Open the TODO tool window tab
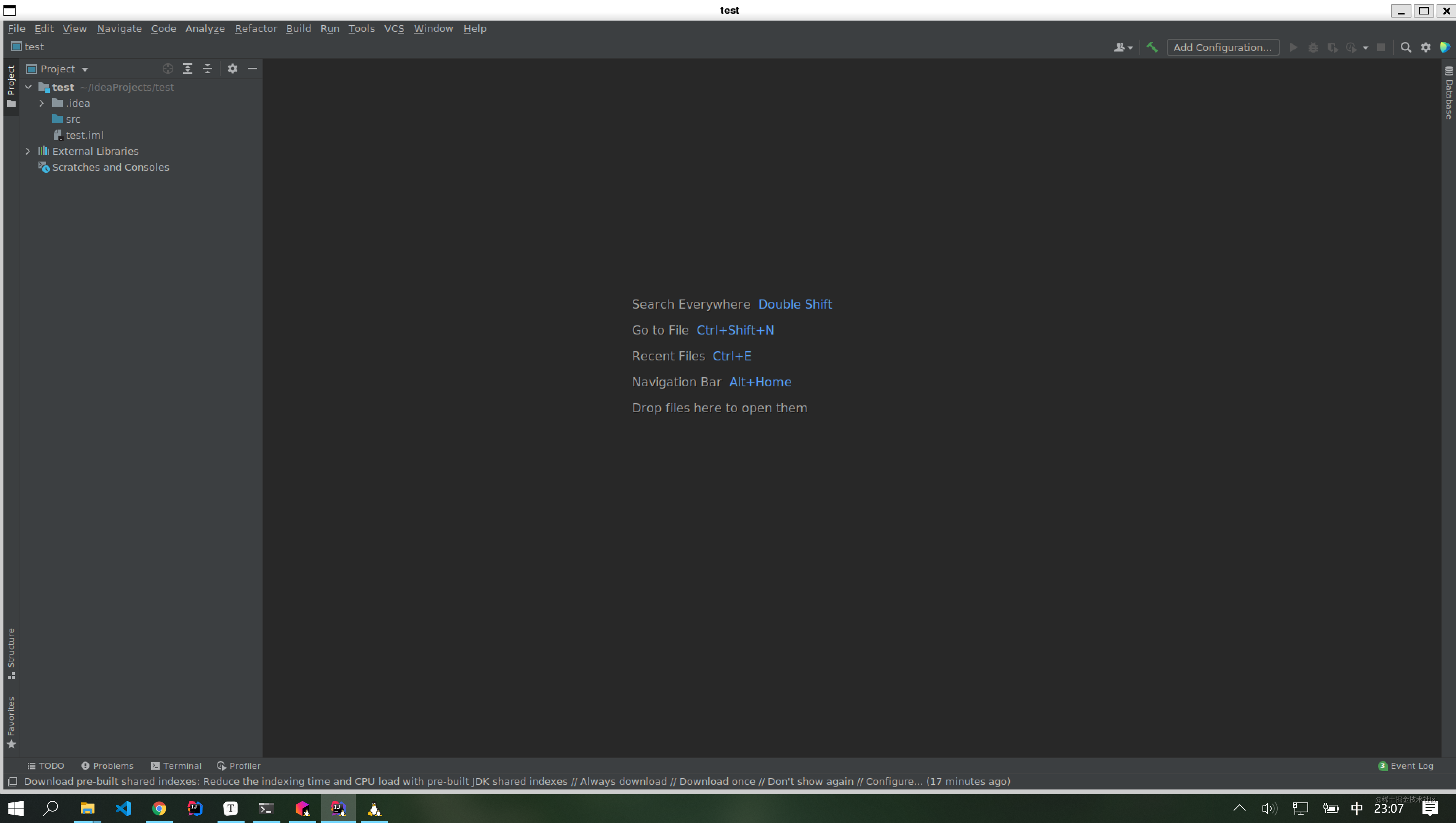1456x823 pixels. tap(46, 766)
